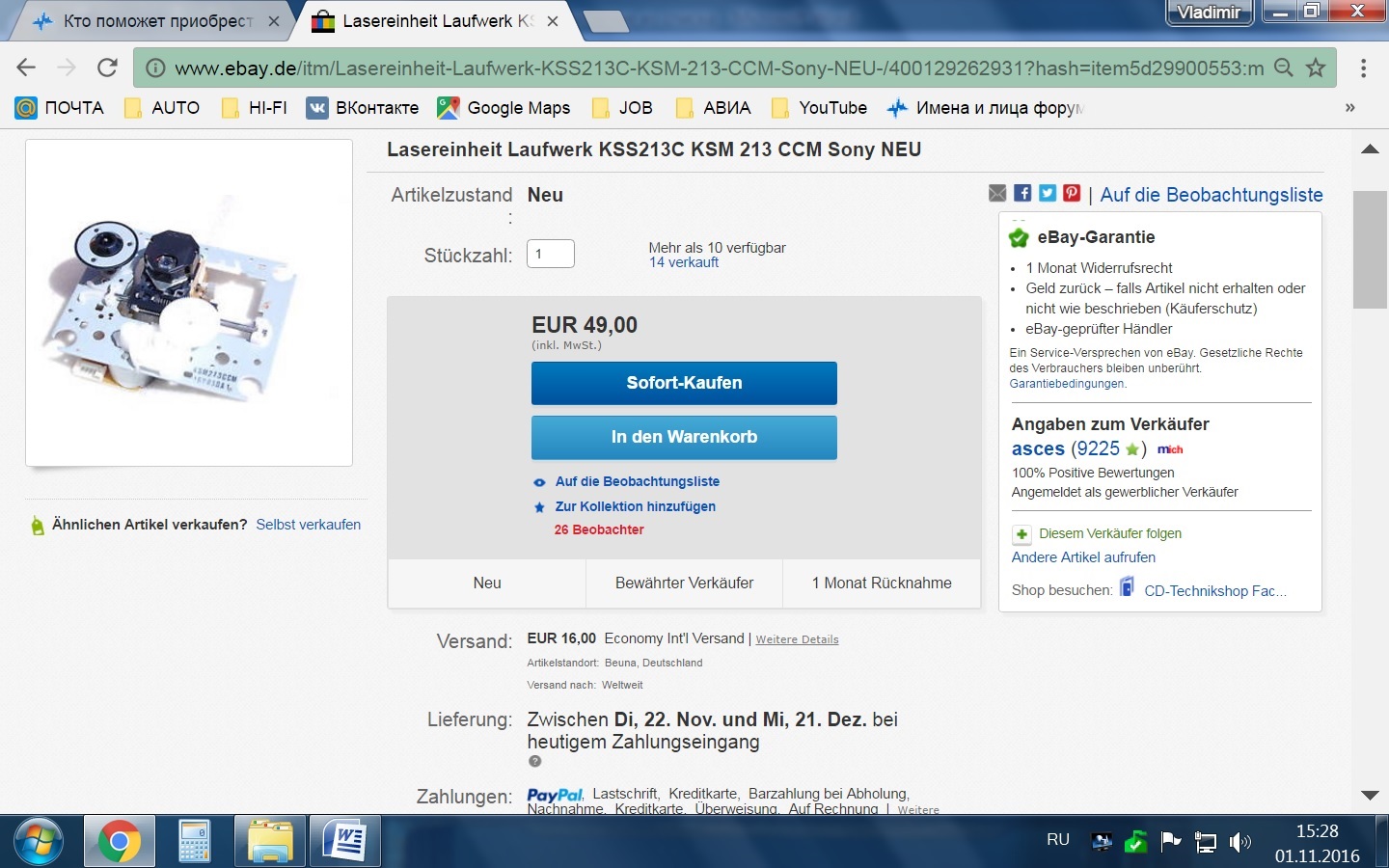Follow this seller with the plus icon
Viewport: 1389px width, 868px height.
pyautogui.click(x=1021, y=534)
